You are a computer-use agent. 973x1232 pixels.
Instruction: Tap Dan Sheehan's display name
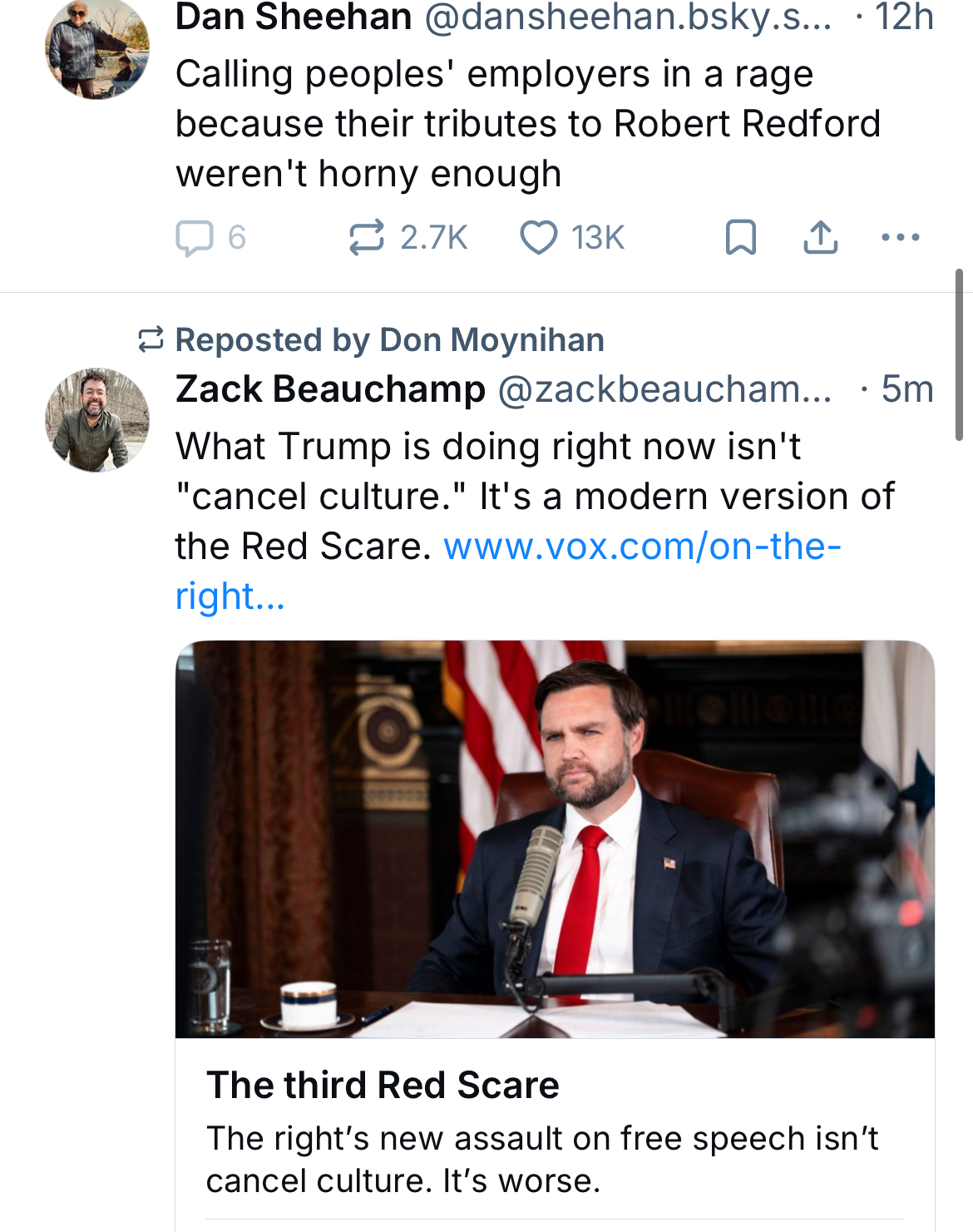click(x=294, y=17)
